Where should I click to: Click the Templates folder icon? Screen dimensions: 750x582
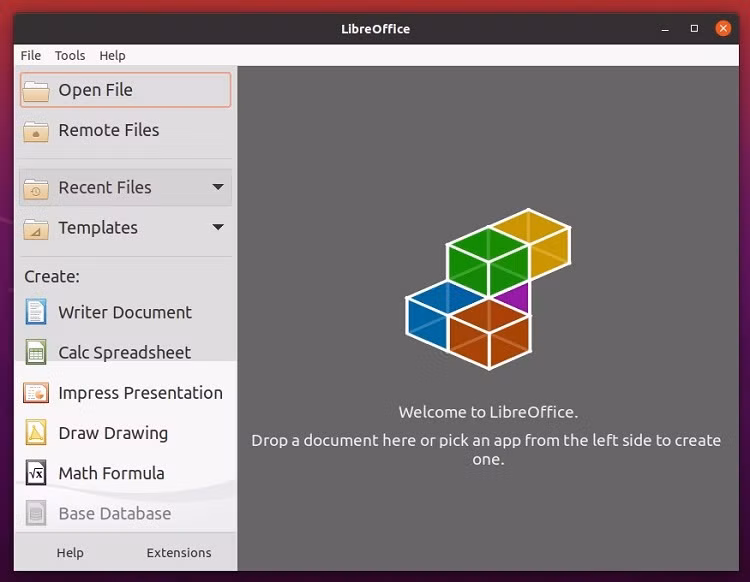pyautogui.click(x=36, y=229)
